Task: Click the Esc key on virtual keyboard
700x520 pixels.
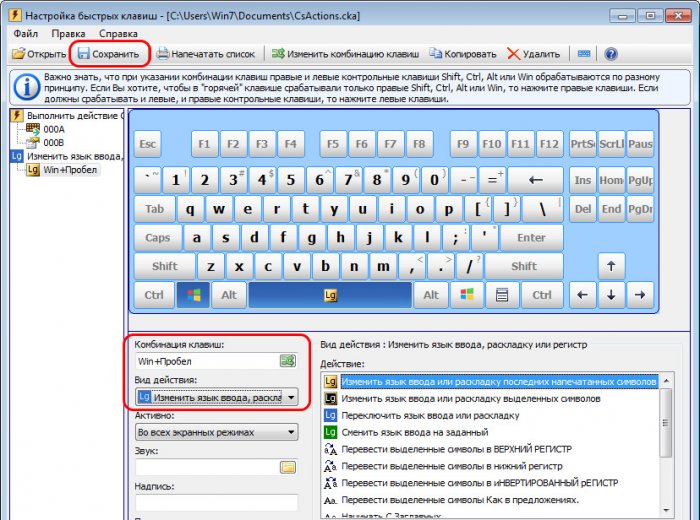Action: 148,144
